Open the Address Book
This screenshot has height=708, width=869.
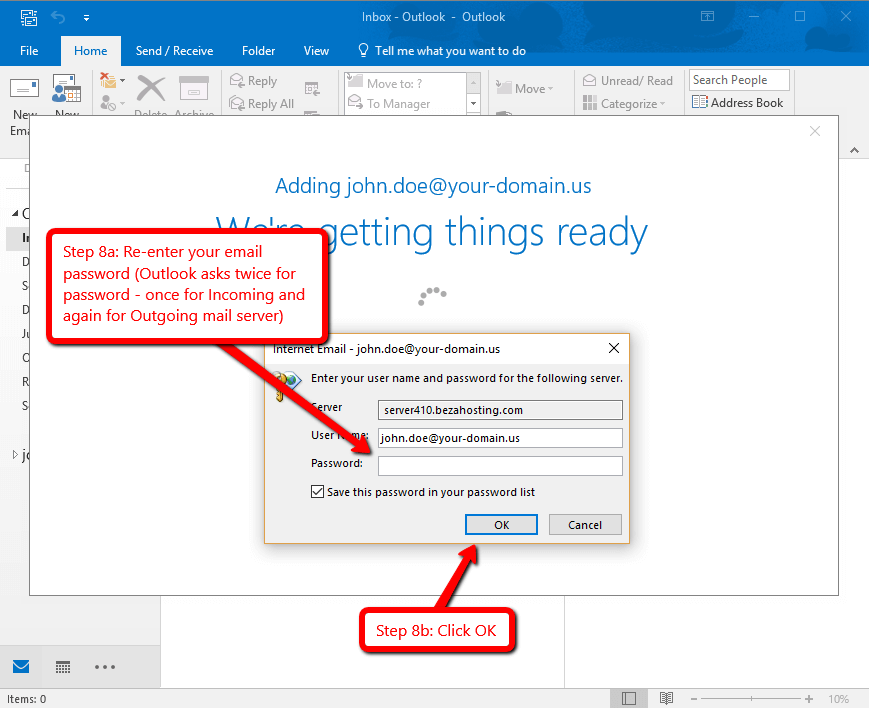[x=738, y=103]
